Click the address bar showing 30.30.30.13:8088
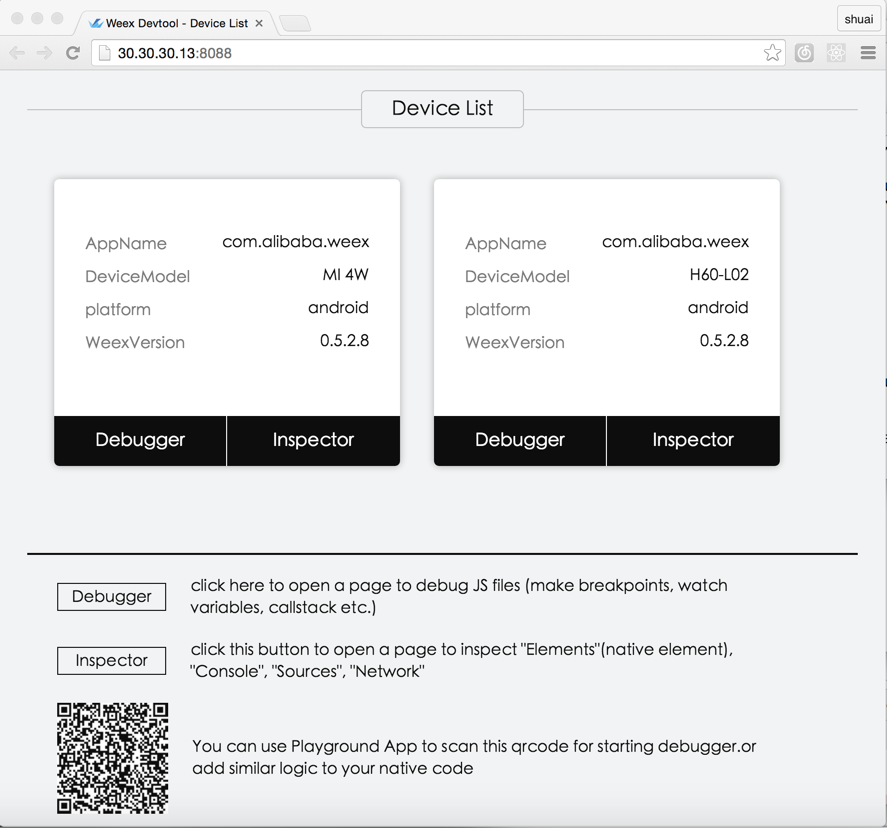The width and height of the screenshot is (887, 828). 430,53
